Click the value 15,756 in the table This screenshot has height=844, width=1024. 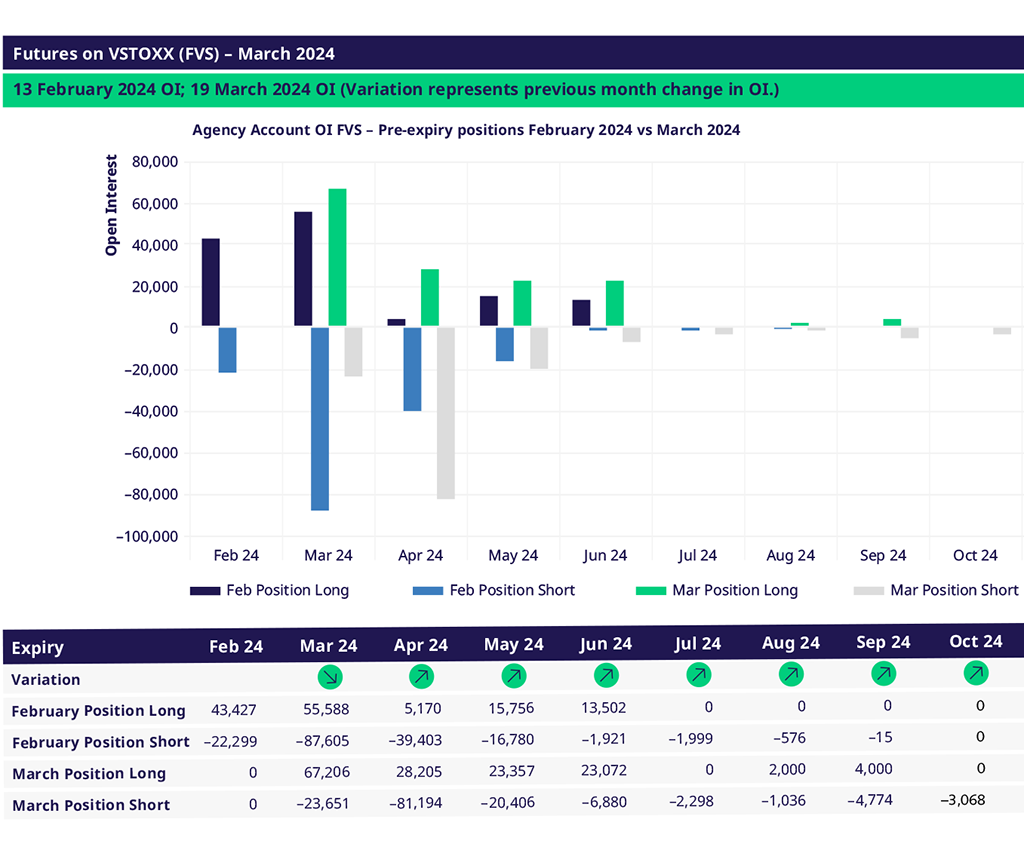[x=511, y=708]
